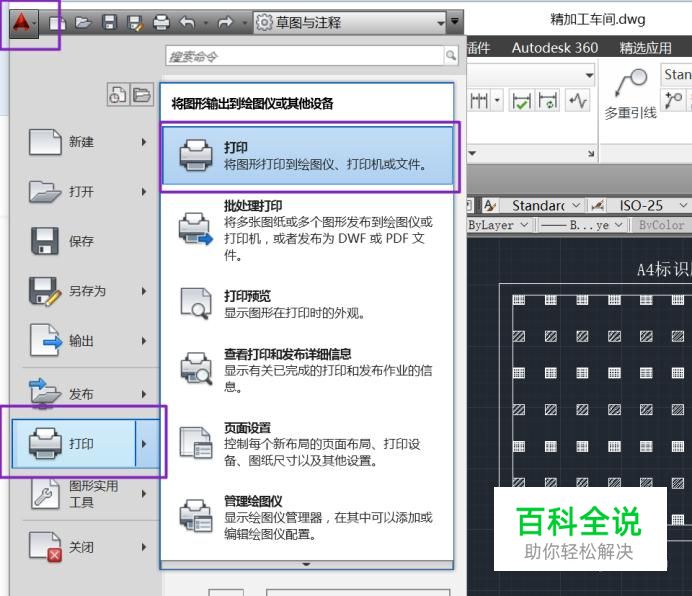Open the 草图与注释 workspace dropdown

tap(350, 23)
